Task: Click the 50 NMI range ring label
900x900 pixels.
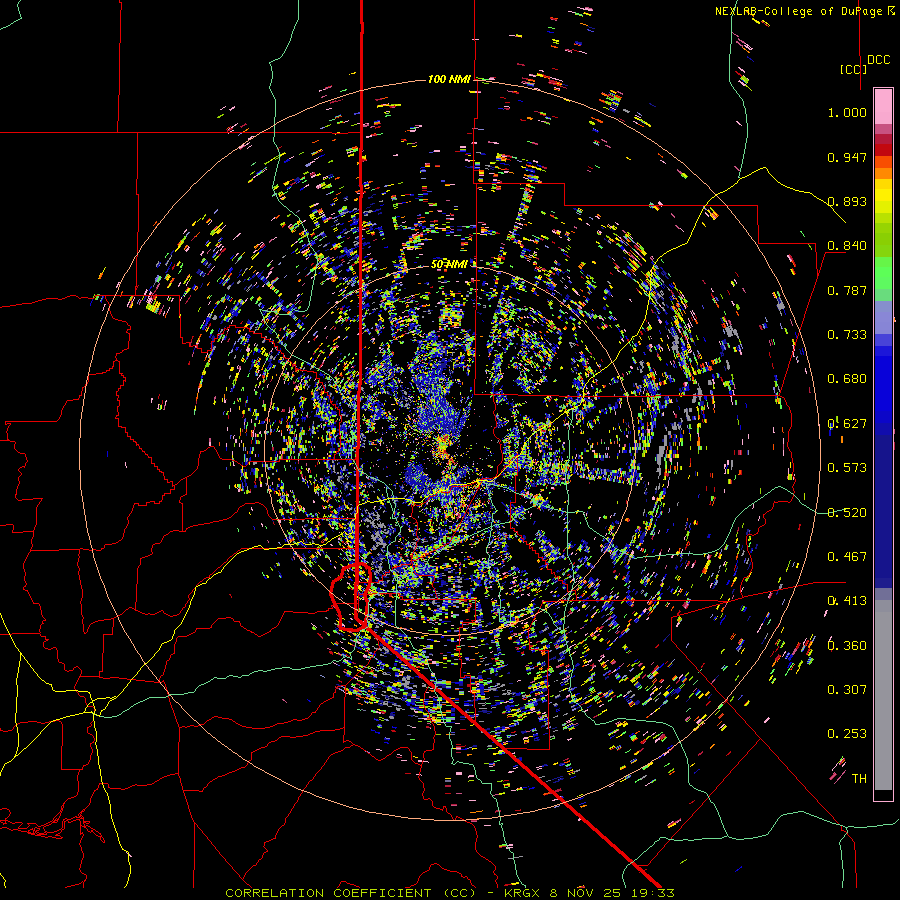Action: [x=449, y=264]
